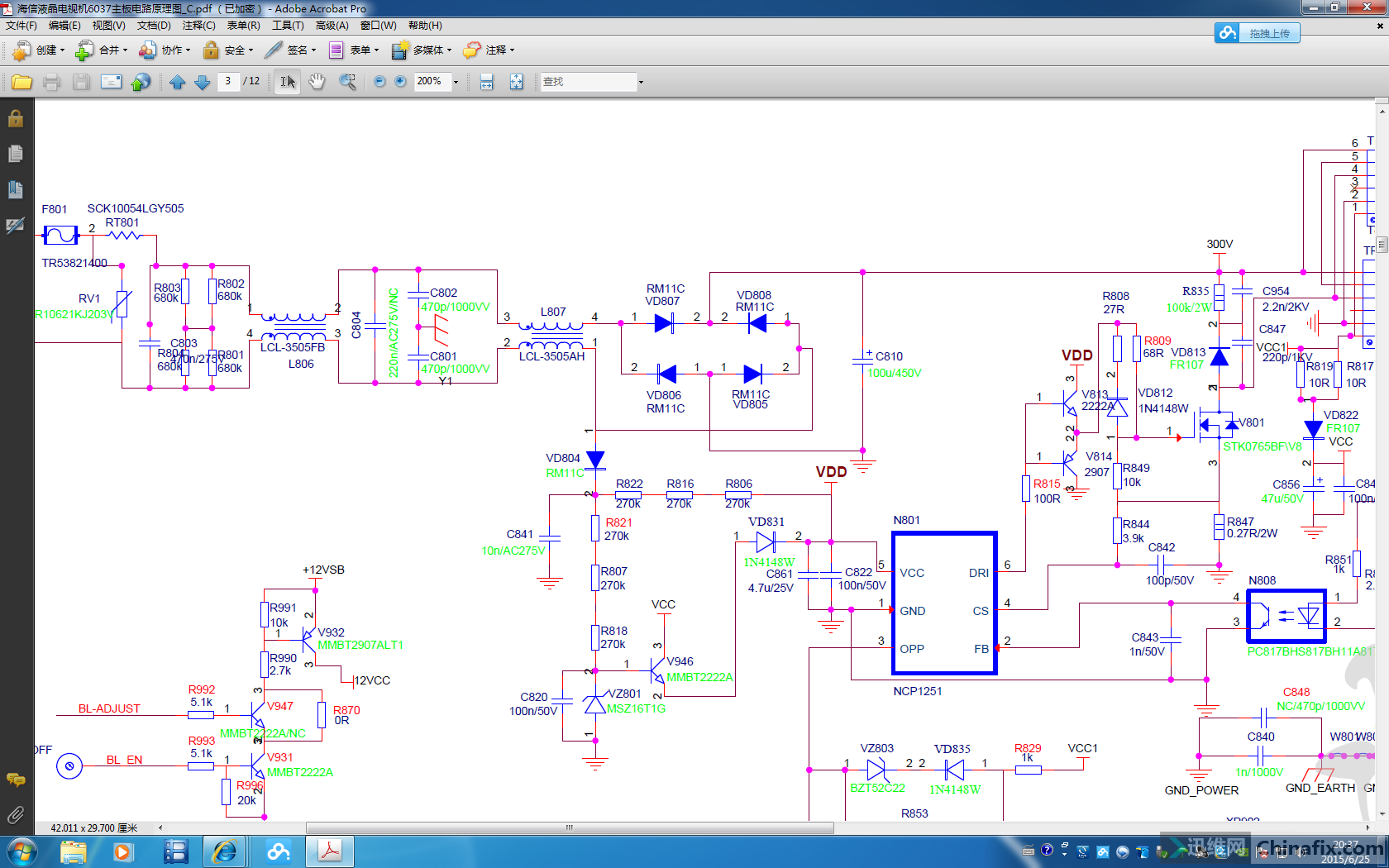The width and height of the screenshot is (1389, 868).
Task: Click the cloud drive logo beside 拖拽上传
Action: pyautogui.click(x=1228, y=33)
